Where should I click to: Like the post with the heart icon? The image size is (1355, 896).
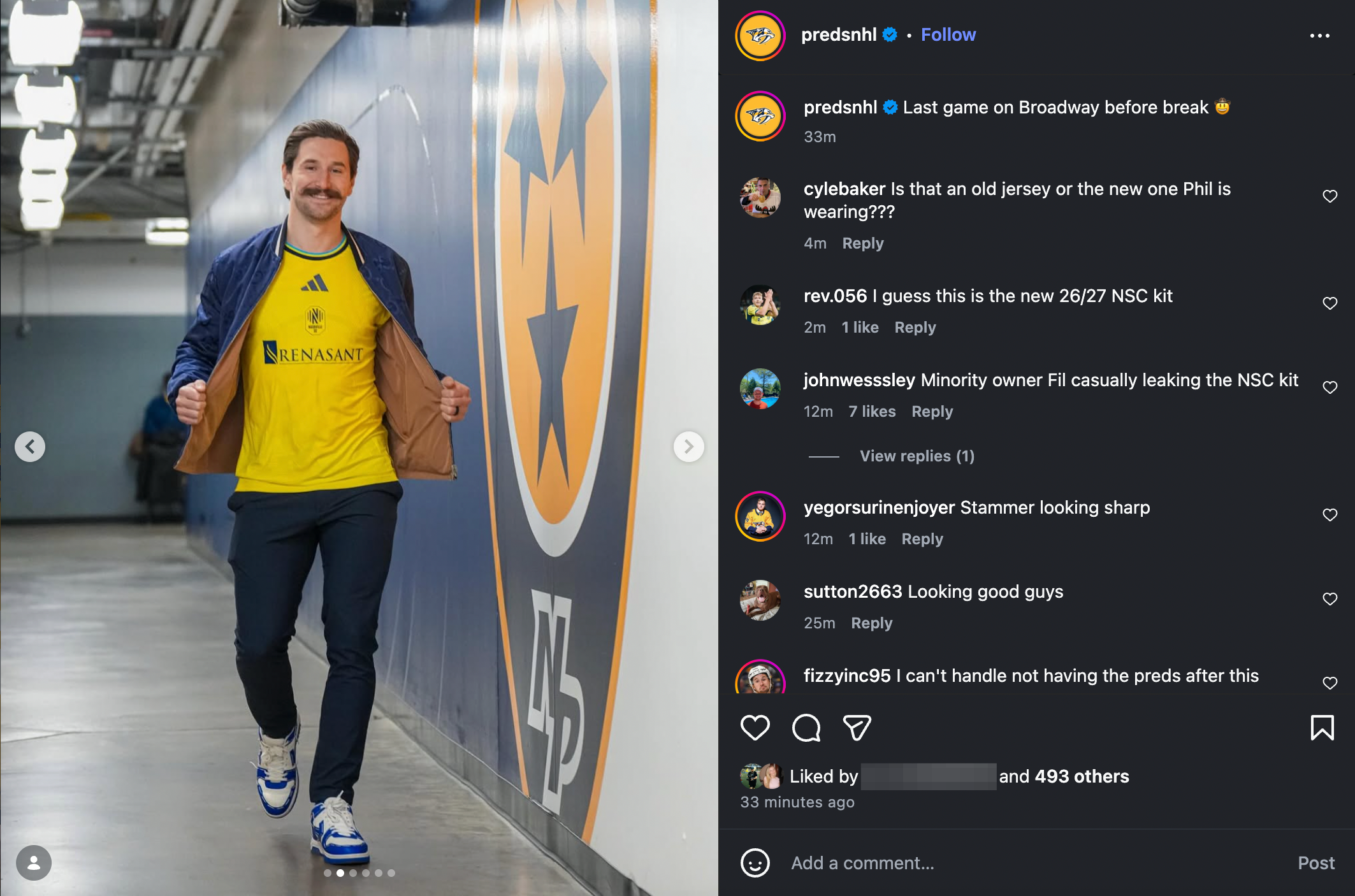click(x=755, y=728)
